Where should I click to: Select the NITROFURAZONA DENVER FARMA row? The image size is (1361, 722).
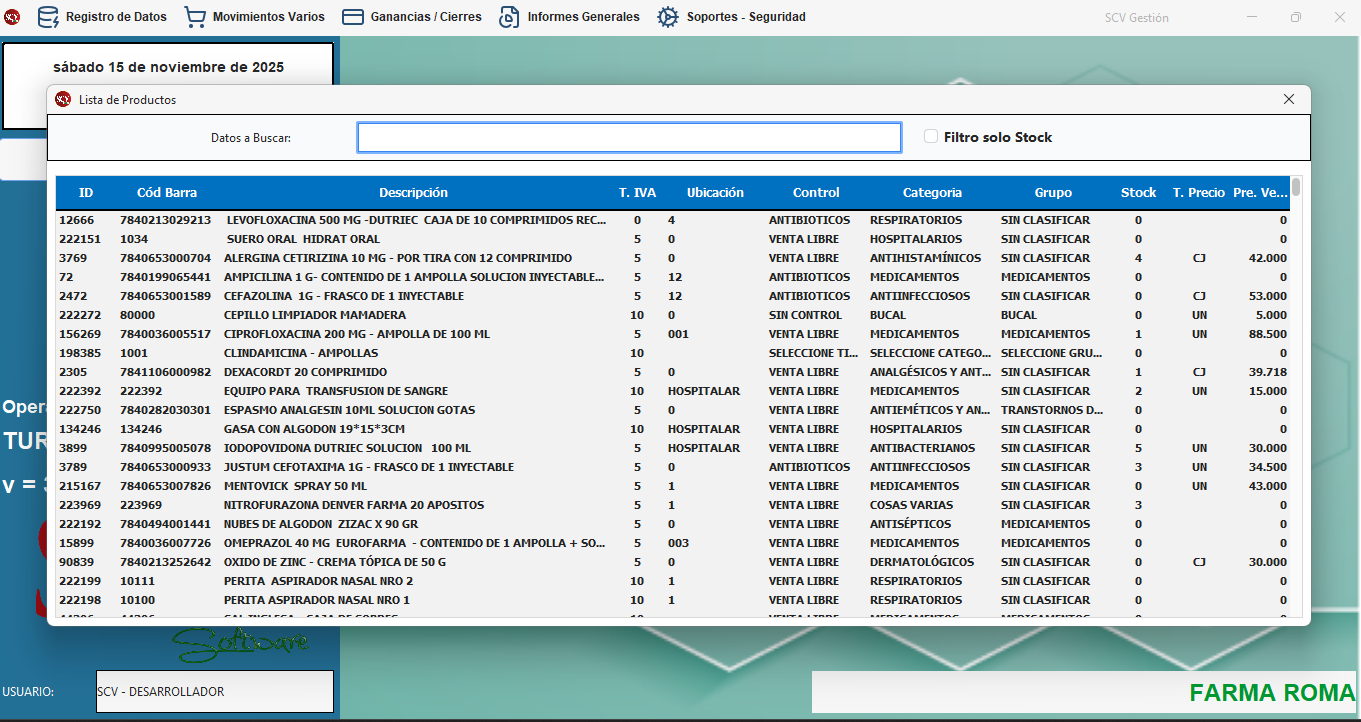pyautogui.click(x=672, y=505)
